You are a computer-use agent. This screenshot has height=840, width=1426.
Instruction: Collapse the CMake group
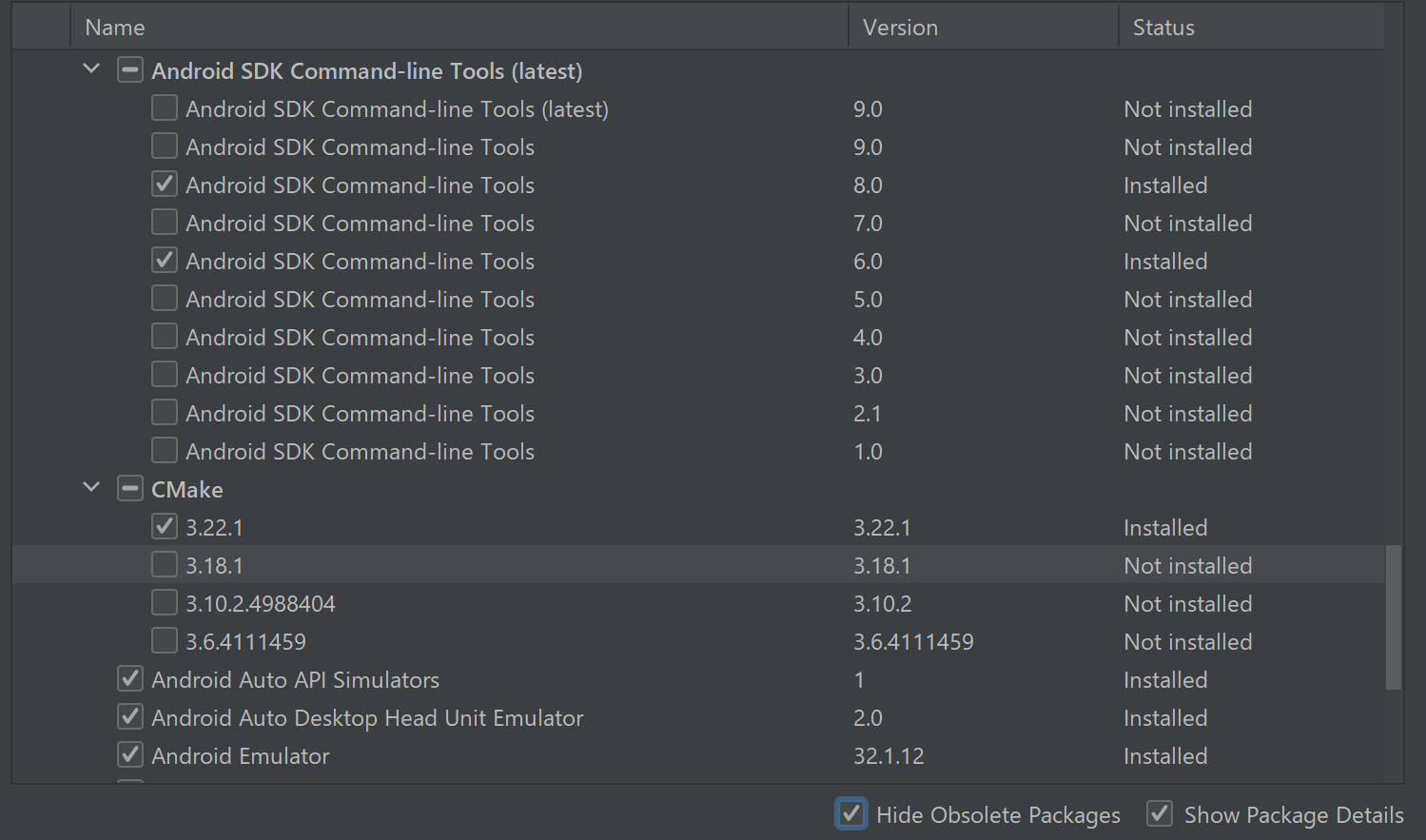coord(91,488)
